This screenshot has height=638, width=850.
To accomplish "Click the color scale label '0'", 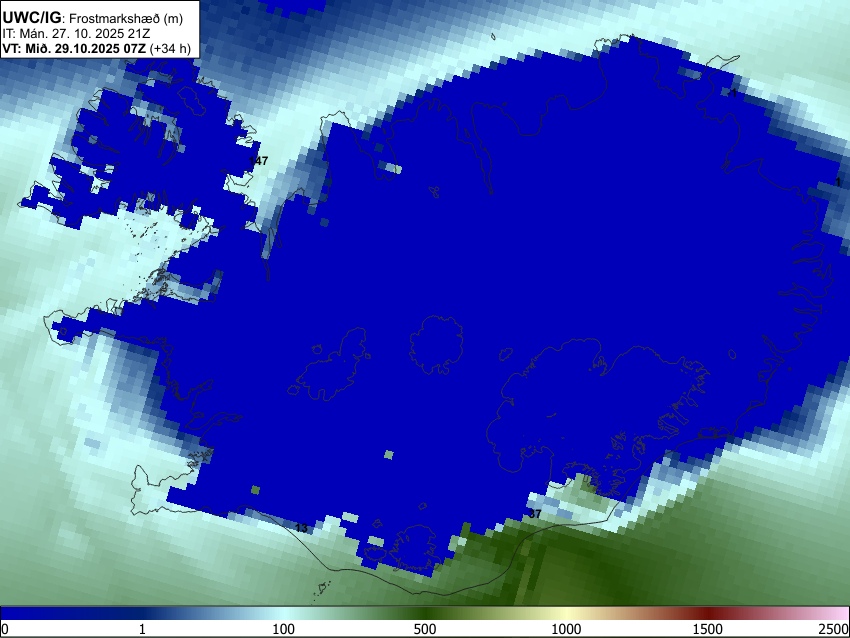I will [5, 629].
